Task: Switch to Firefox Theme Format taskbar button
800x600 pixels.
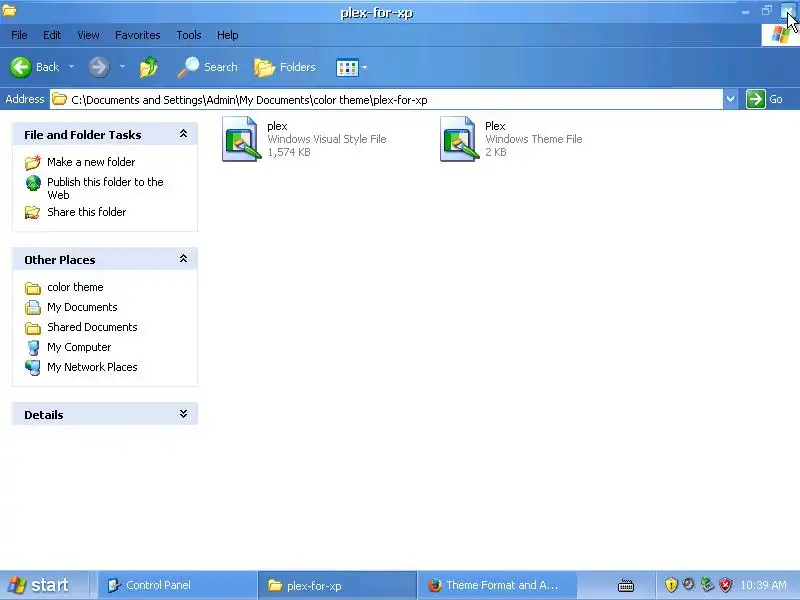Action: pos(497,585)
